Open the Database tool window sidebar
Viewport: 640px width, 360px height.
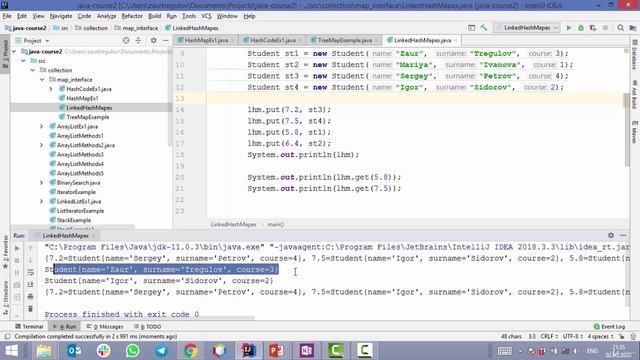point(635,55)
